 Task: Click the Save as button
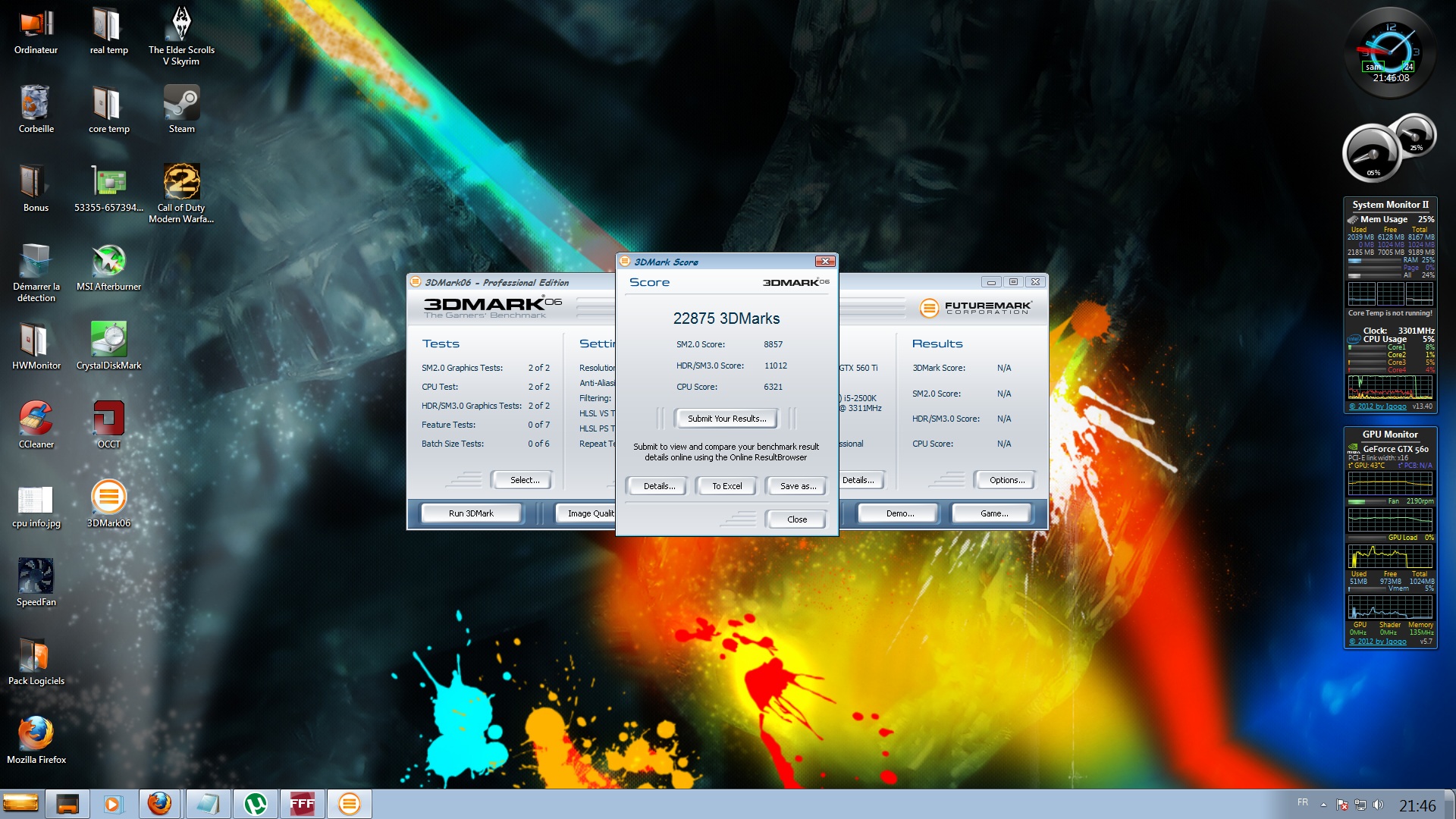798,486
